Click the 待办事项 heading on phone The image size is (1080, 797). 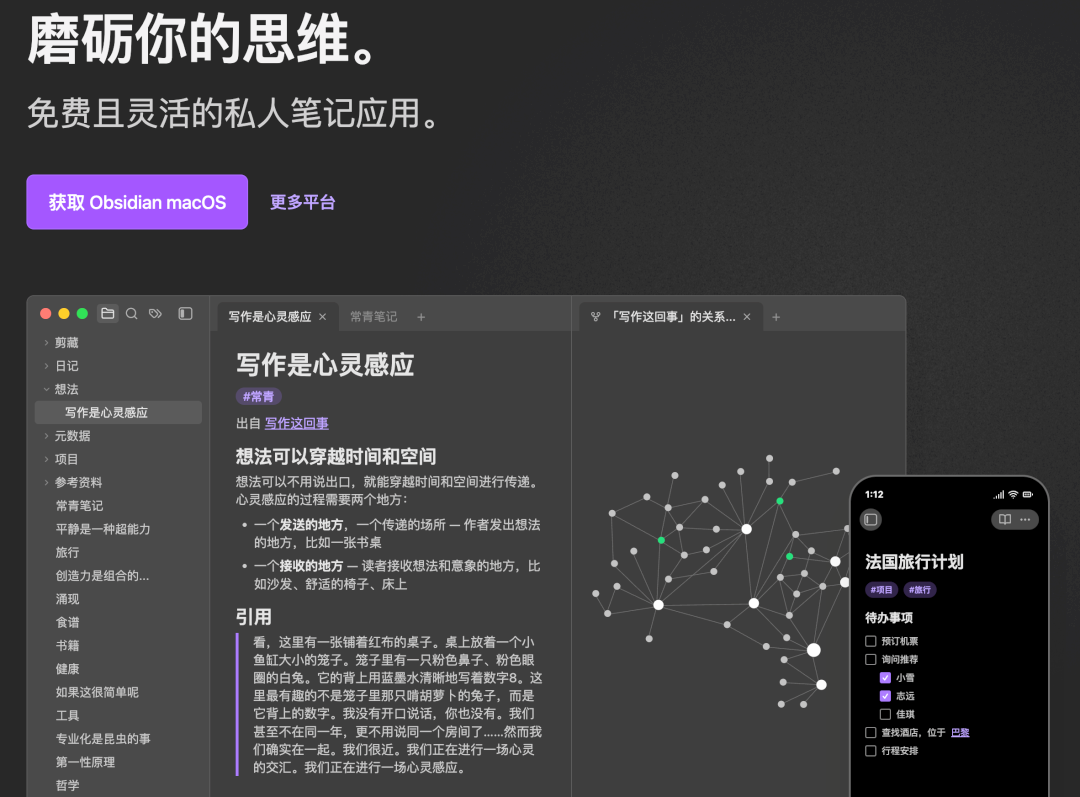tap(889, 618)
